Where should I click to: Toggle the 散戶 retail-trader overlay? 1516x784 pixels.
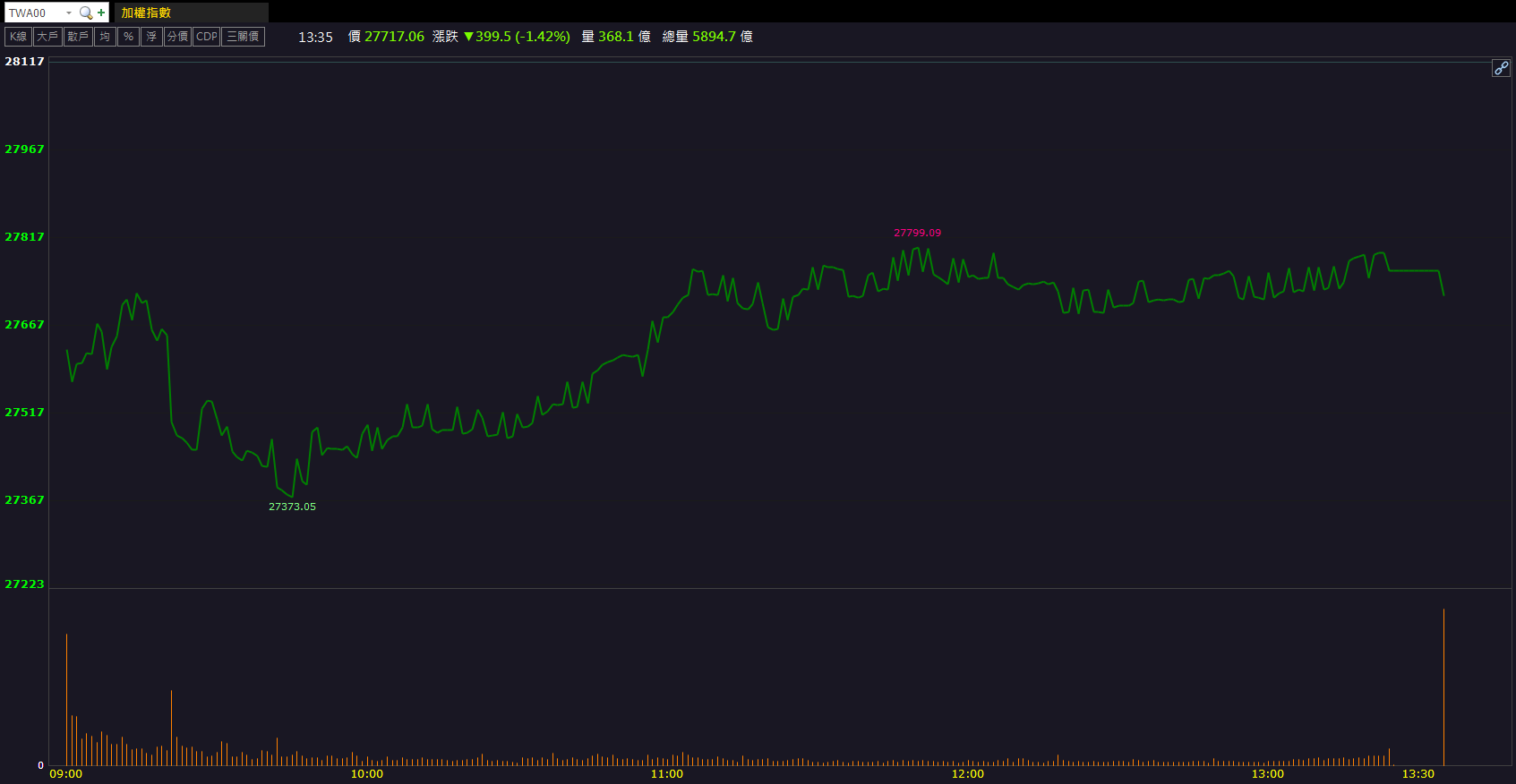point(78,37)
